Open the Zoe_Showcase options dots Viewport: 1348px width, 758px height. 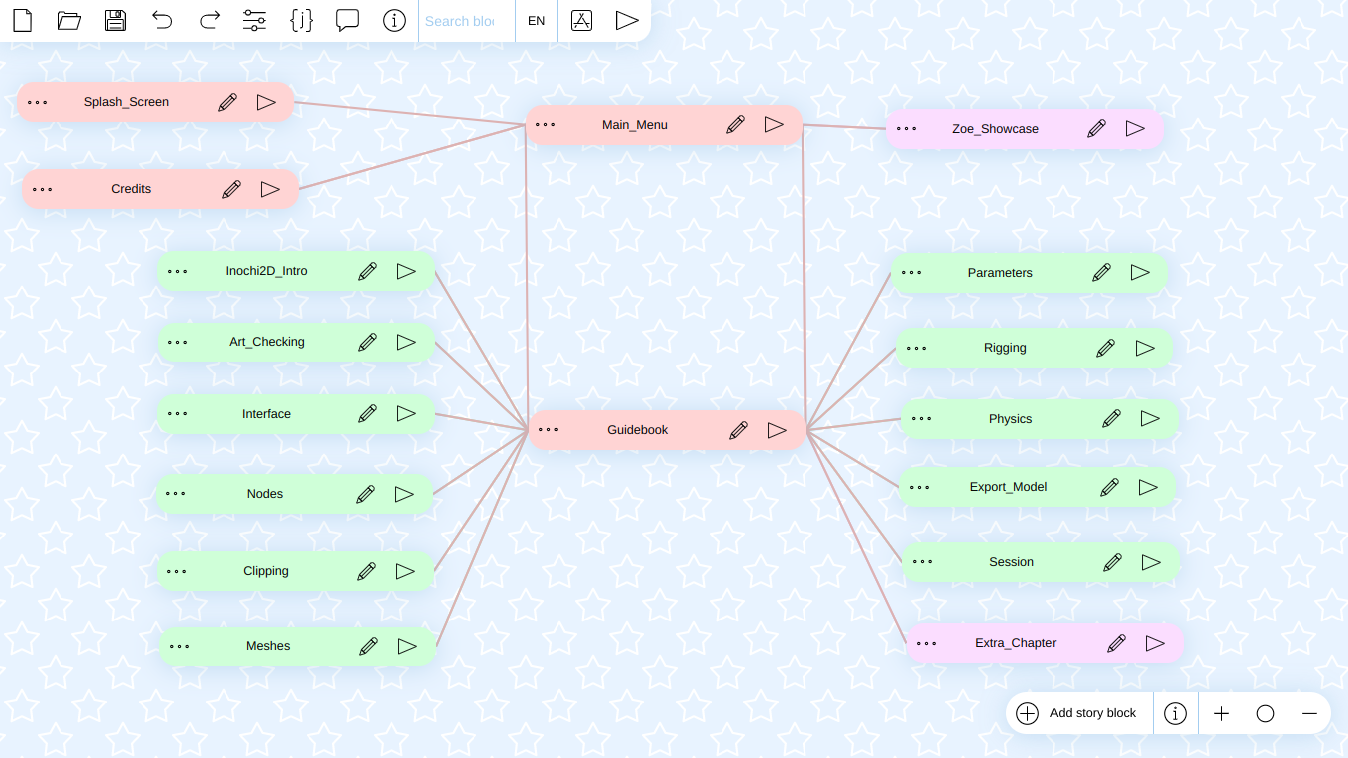907,129
